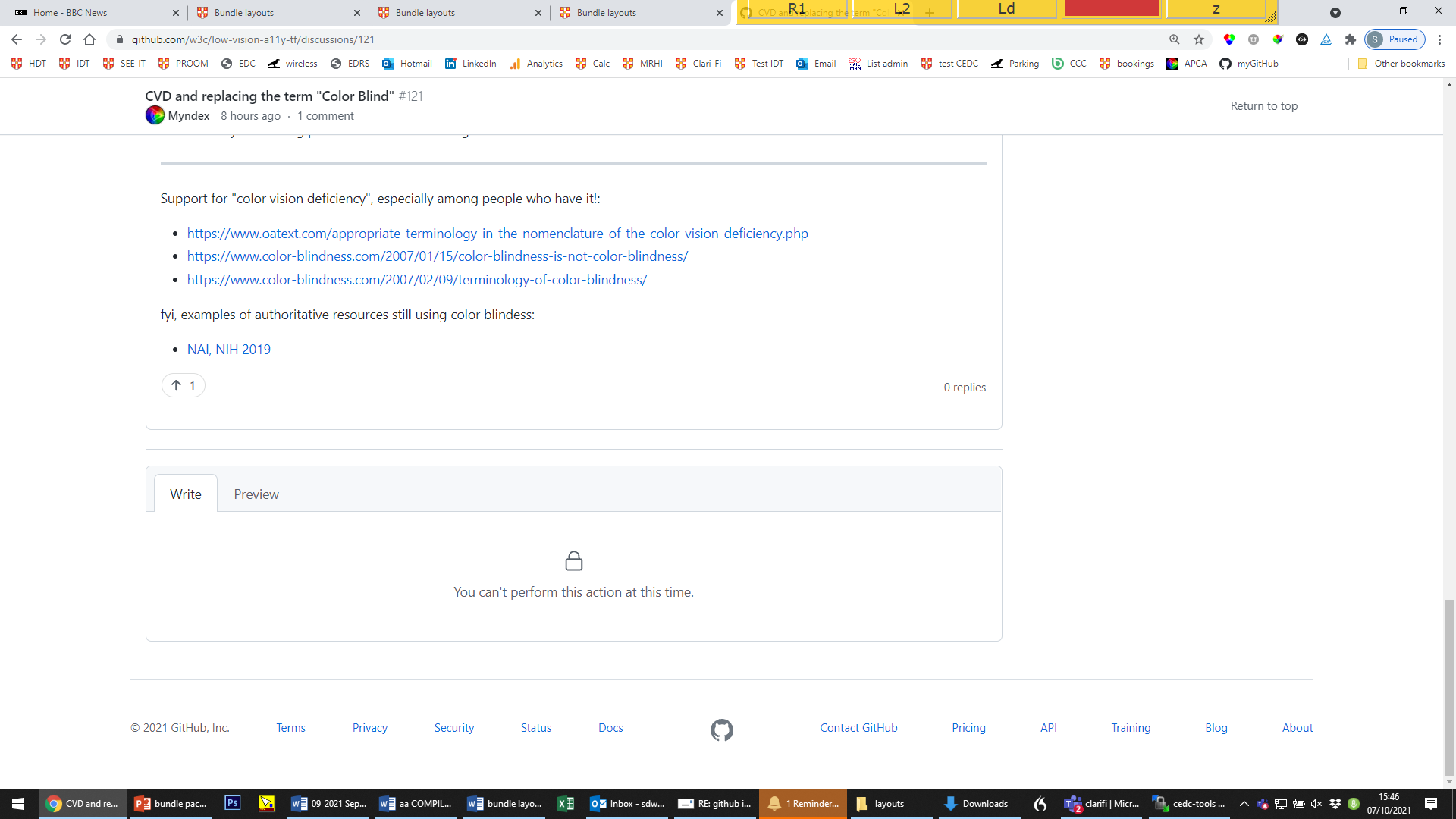Viewport: 1456px width, 819px height.
Task: Open color-blindness-is-not-color-blindness link
Action: 438,256
